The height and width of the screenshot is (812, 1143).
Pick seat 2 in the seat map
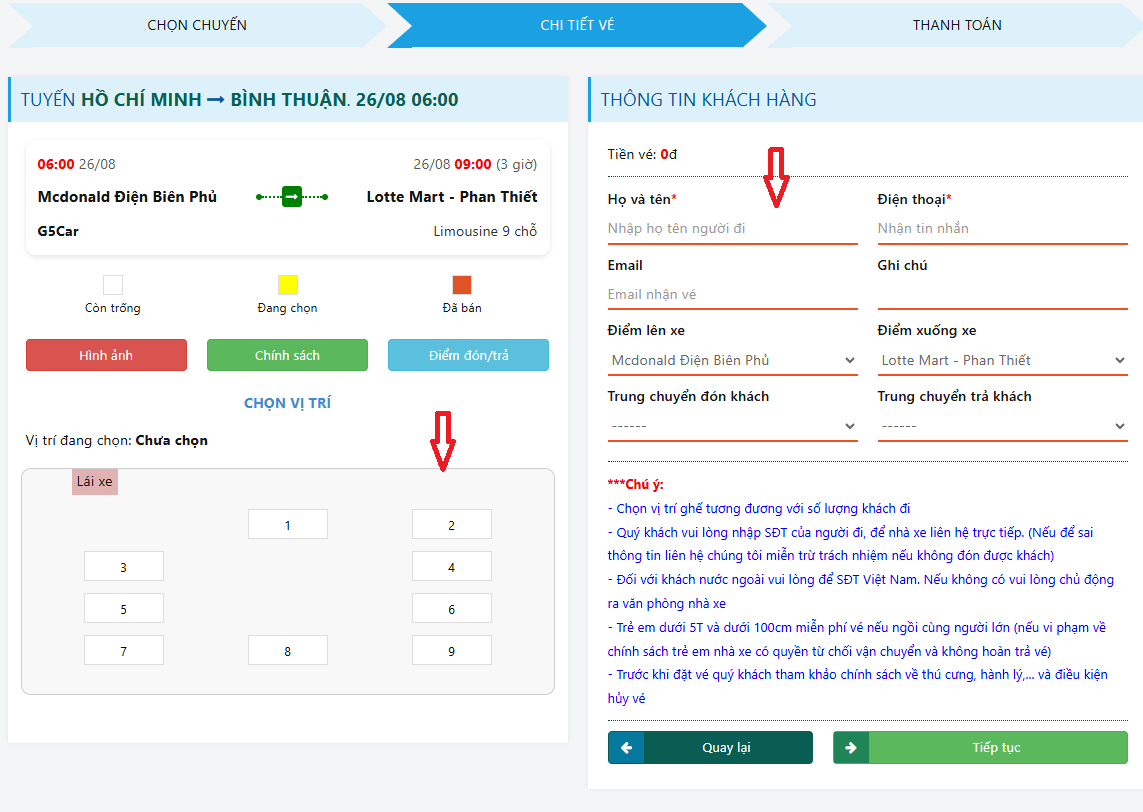click(451, 525)
